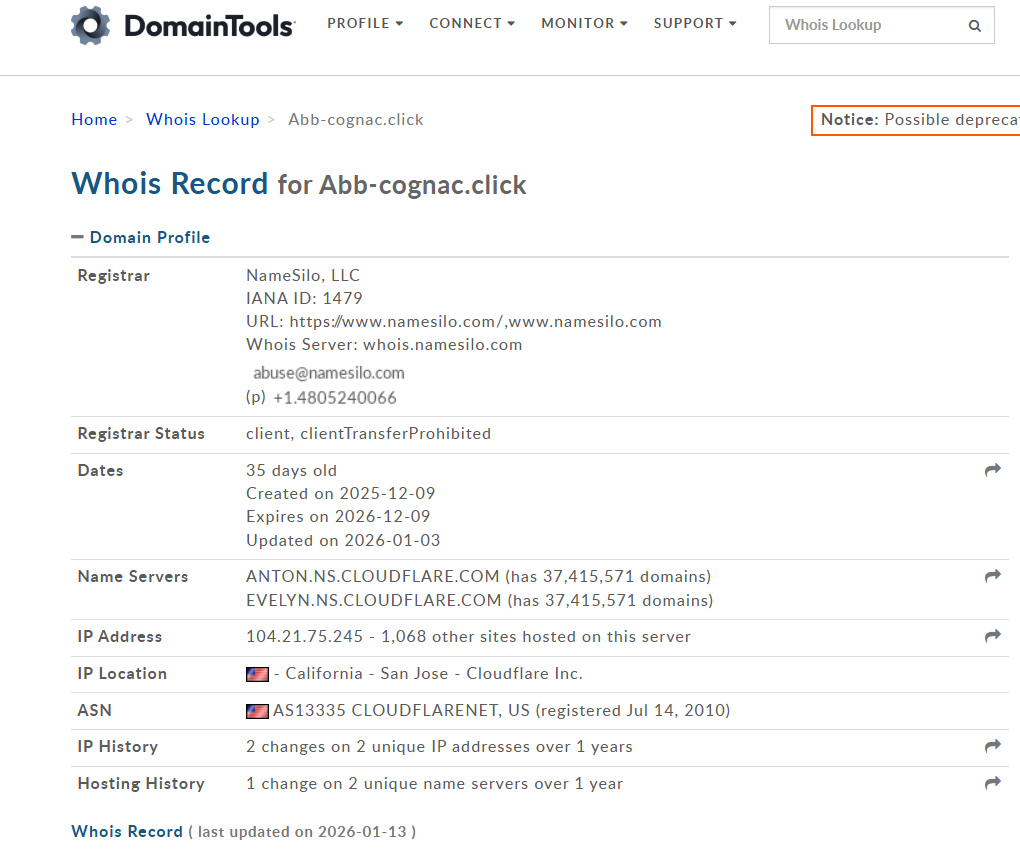Open the CONNECT dropdown menu
This screenshot has height=851, width=1020.
point(472,23)
